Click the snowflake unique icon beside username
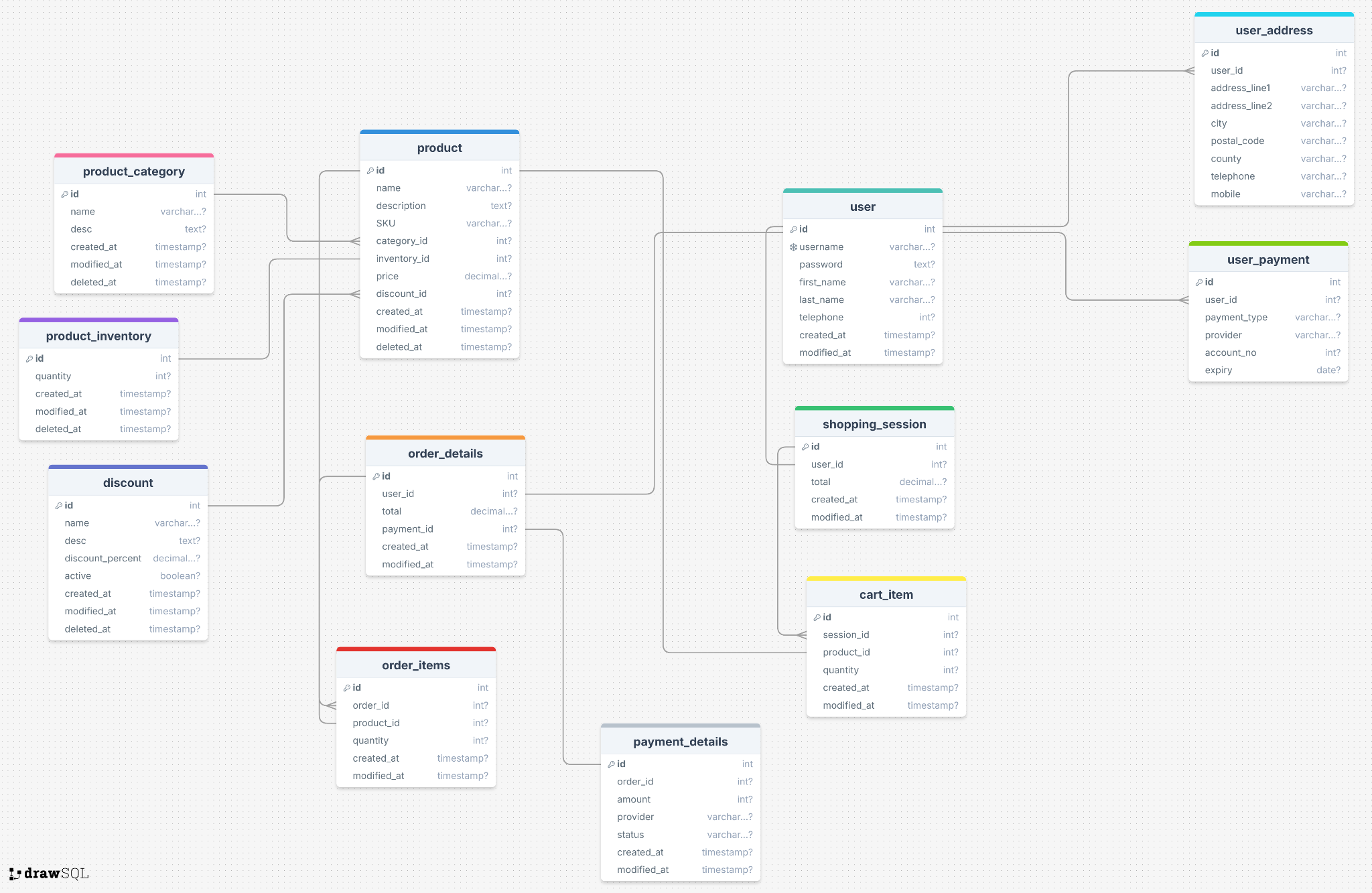 (x=793, y=247)
